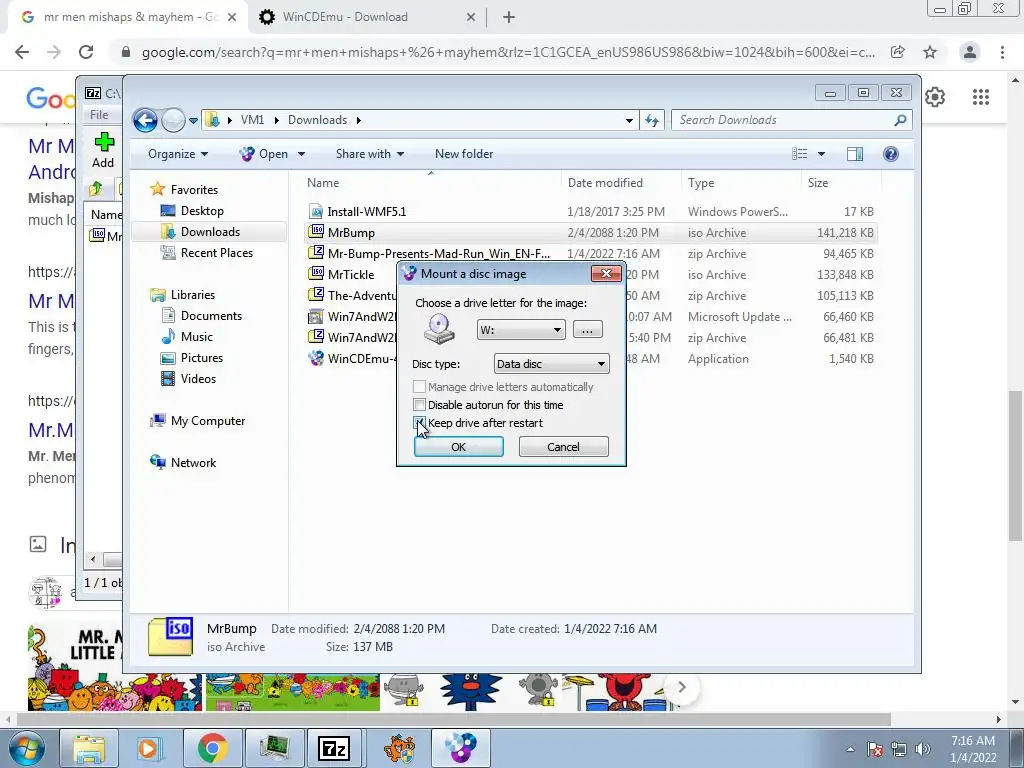Screen dimensions: 1024x768
Task: Expand the address bar history dropdown
Action: point(629,120)
